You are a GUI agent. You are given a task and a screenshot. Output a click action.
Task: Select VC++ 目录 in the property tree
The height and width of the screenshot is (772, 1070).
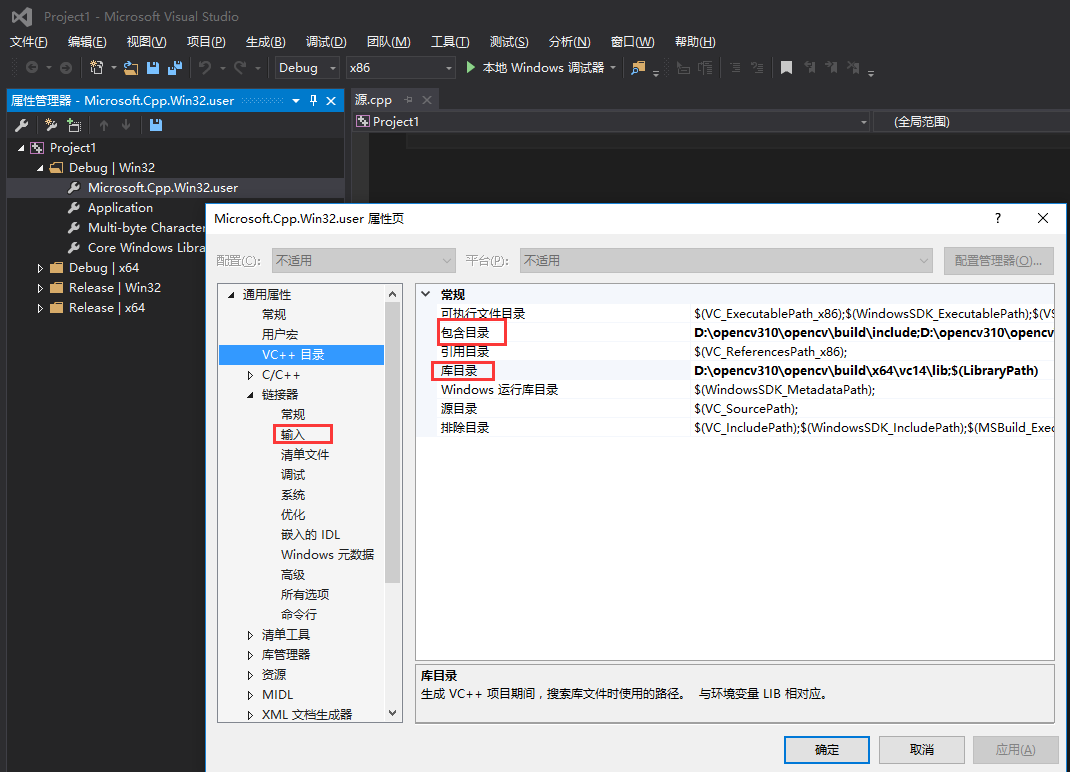pyautogui.click(x=302, y=355)
